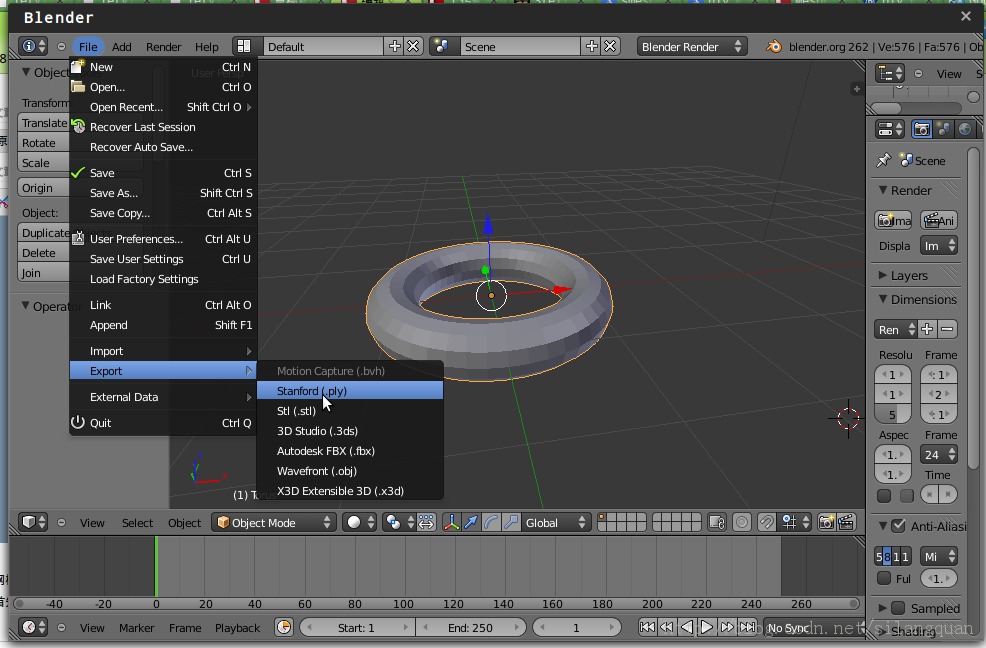Open the Render properties camera tab
Screen dimensions: 986x648
(x=922, y=129)
